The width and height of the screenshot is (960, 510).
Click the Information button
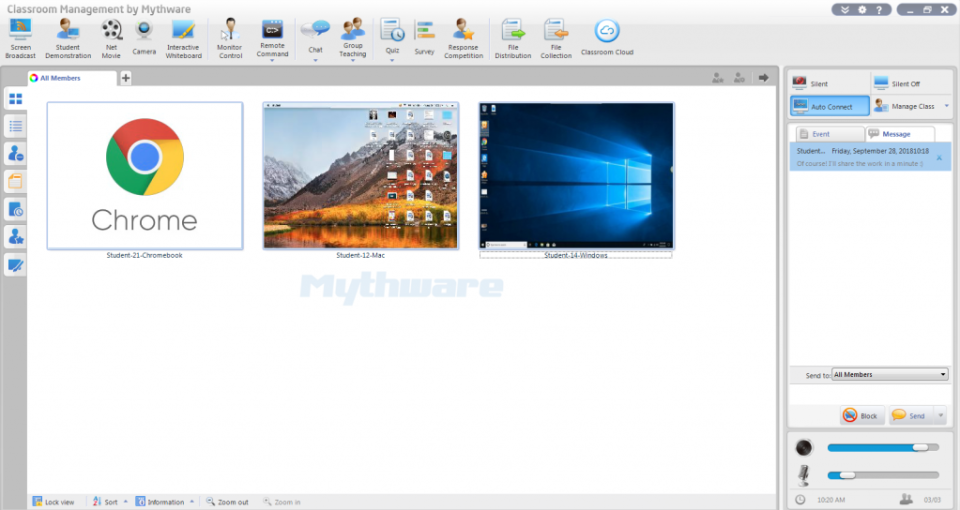point(160,502)
